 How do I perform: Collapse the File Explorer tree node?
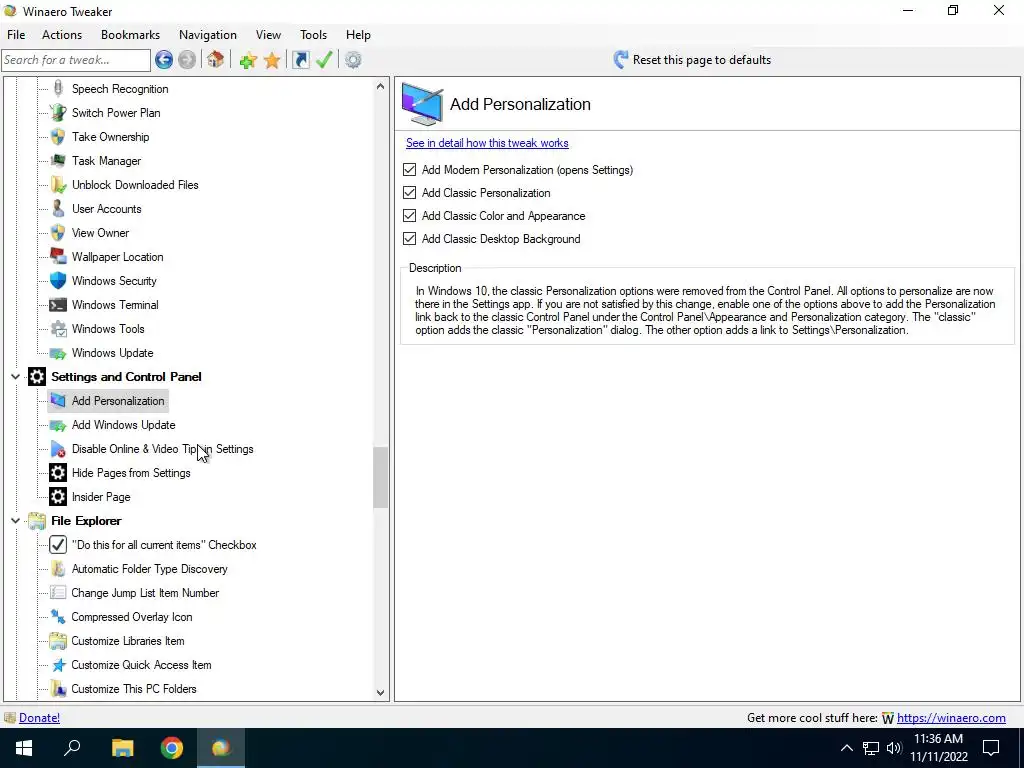(15, 521)
